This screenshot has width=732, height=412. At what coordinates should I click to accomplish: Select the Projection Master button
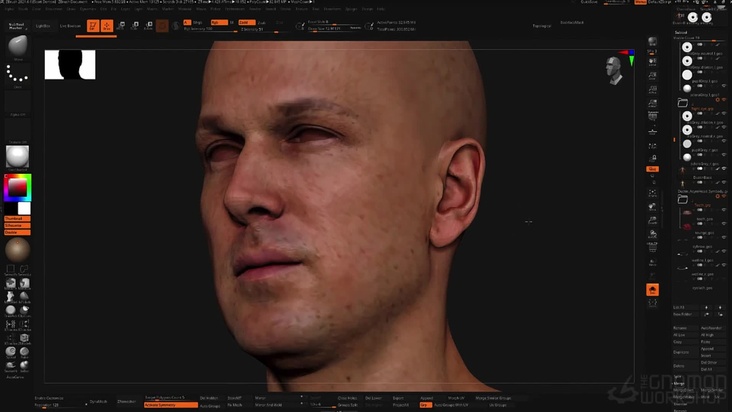pos(17,25)
